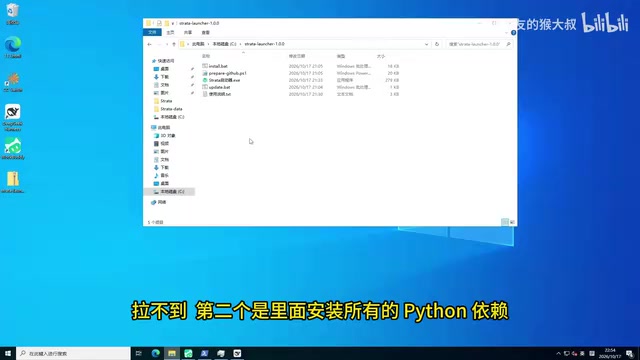
Task: Open the Windows Start menu
Action: pos(8,353)
